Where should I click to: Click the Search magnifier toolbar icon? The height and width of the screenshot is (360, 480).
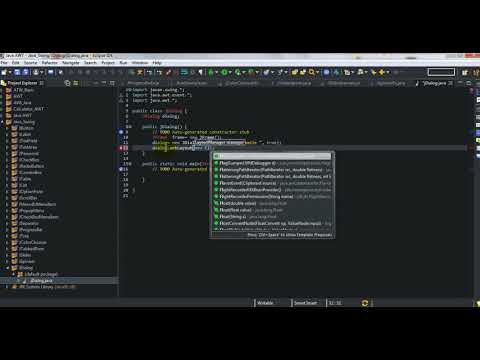(312, 72)
